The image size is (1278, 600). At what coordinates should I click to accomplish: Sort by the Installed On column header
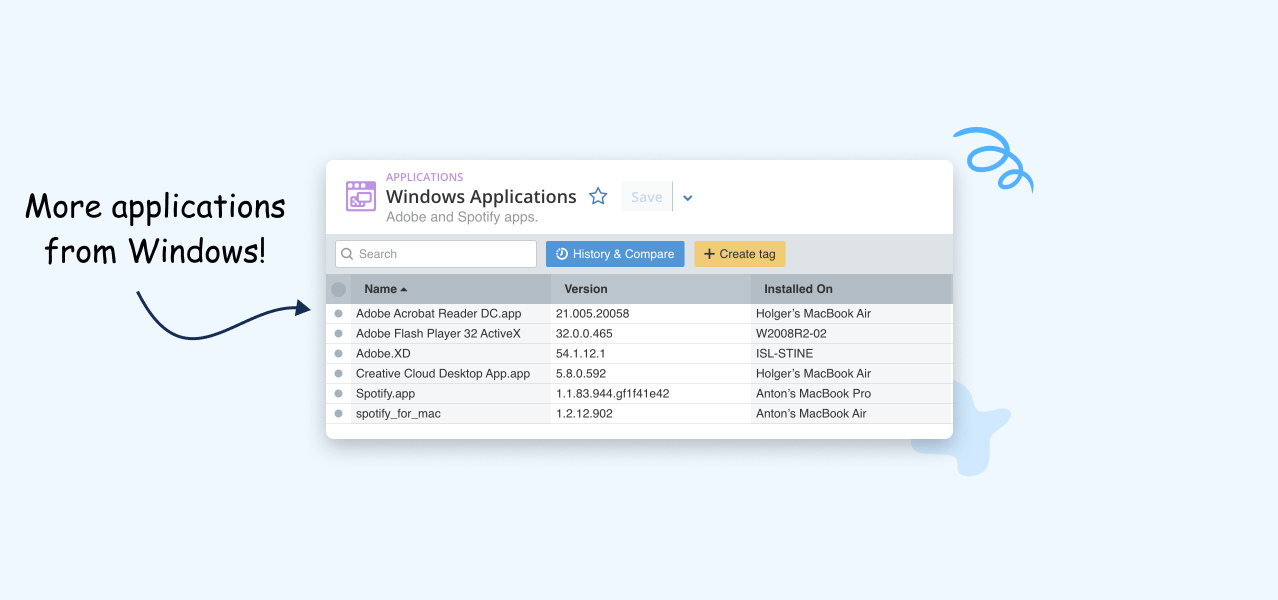852,289
